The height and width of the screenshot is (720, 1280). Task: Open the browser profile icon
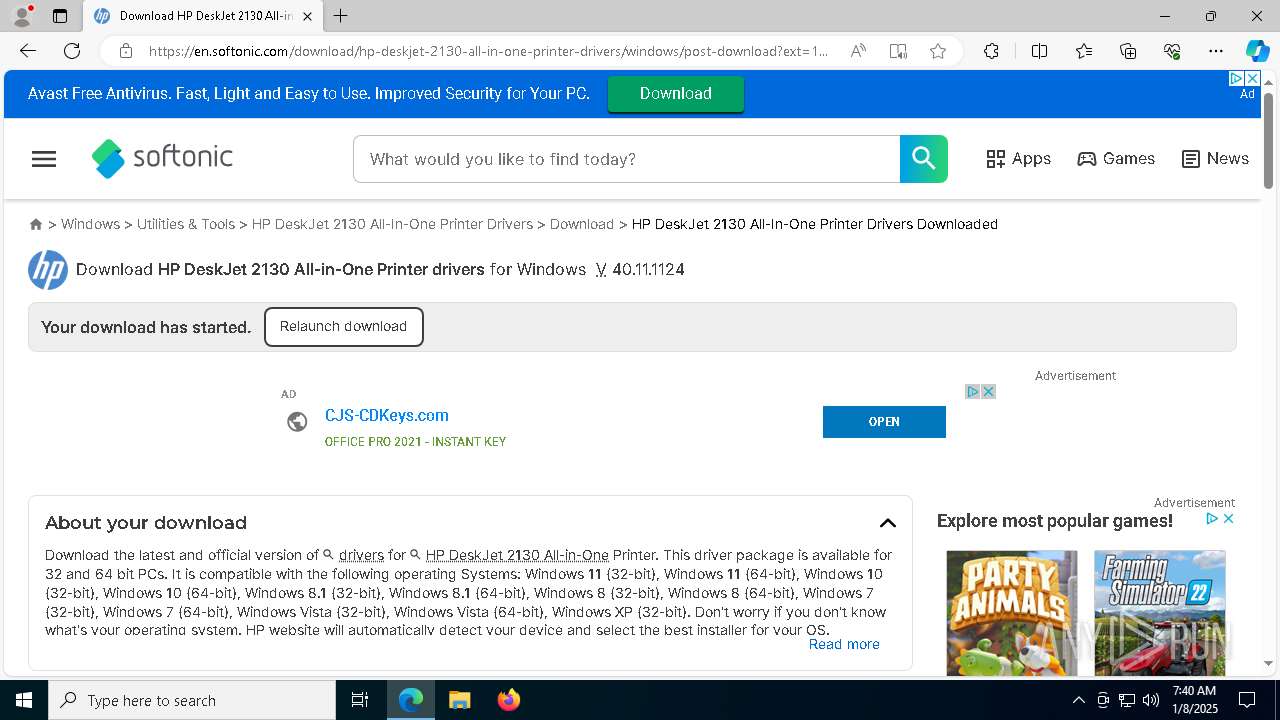point(22,16)
